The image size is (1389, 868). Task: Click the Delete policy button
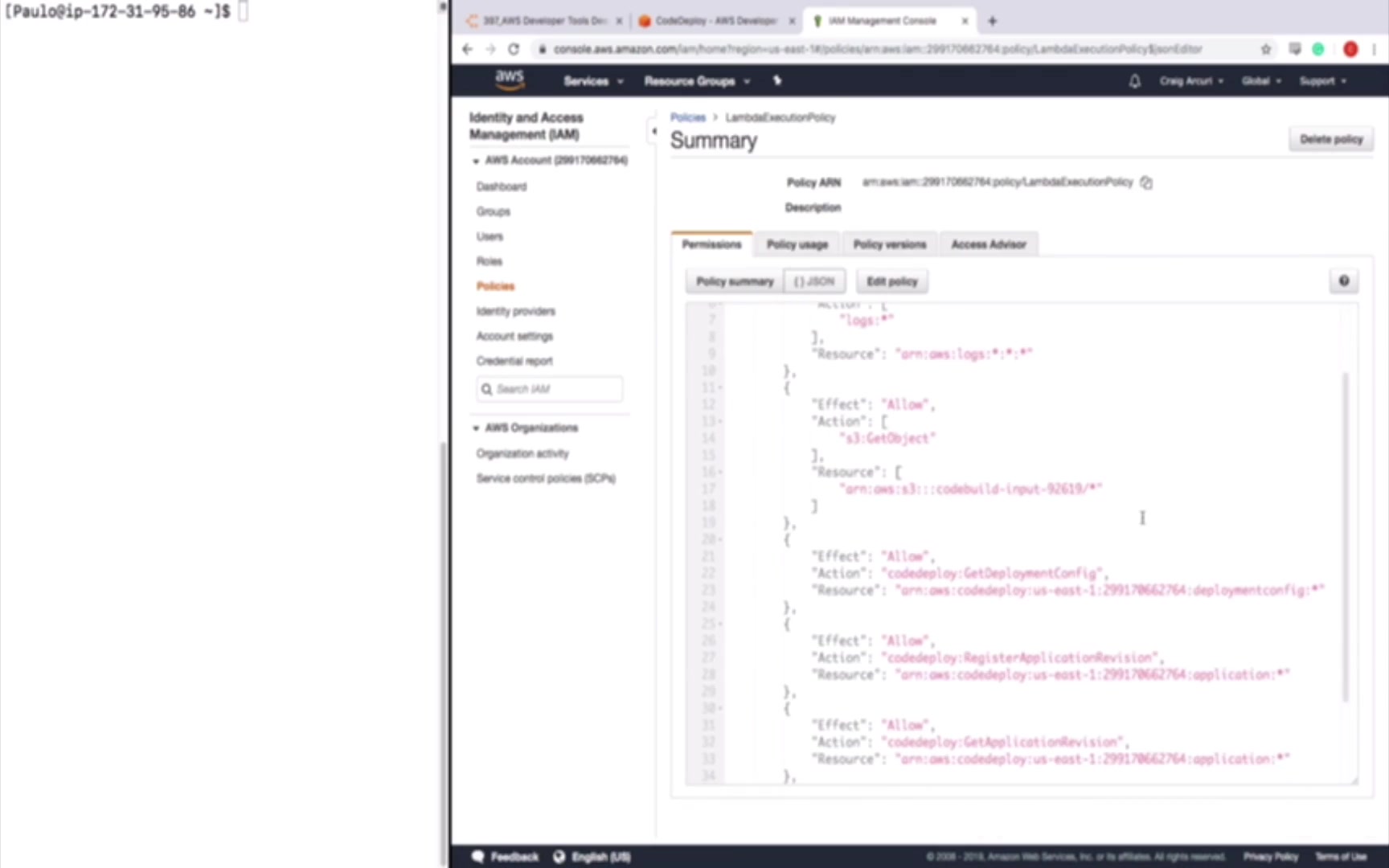[1331, 139]
